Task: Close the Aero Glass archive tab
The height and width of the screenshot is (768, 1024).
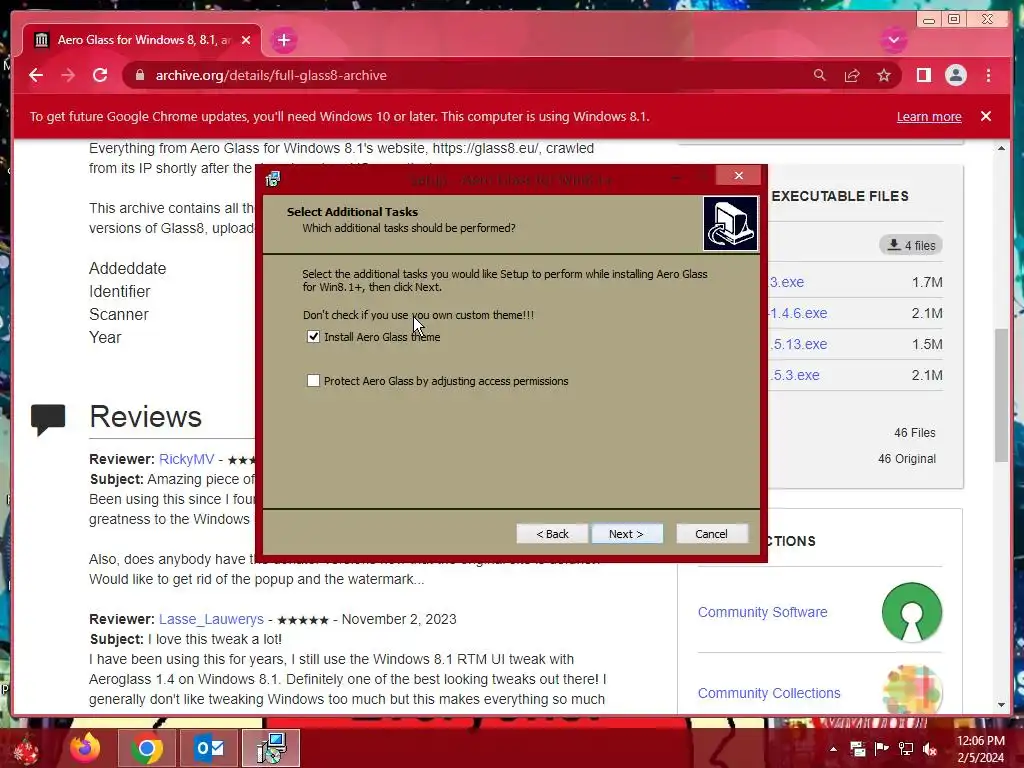Action: (246, 40)
